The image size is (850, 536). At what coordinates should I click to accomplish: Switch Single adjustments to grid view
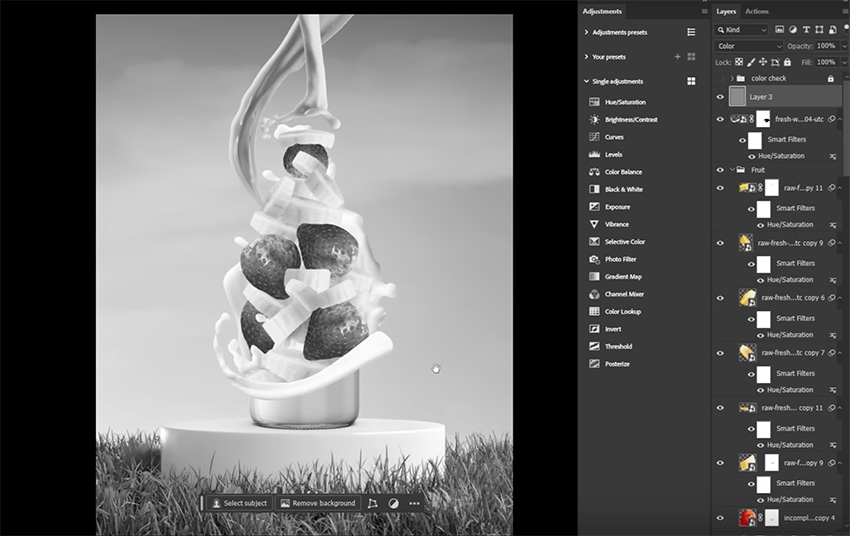691,81
